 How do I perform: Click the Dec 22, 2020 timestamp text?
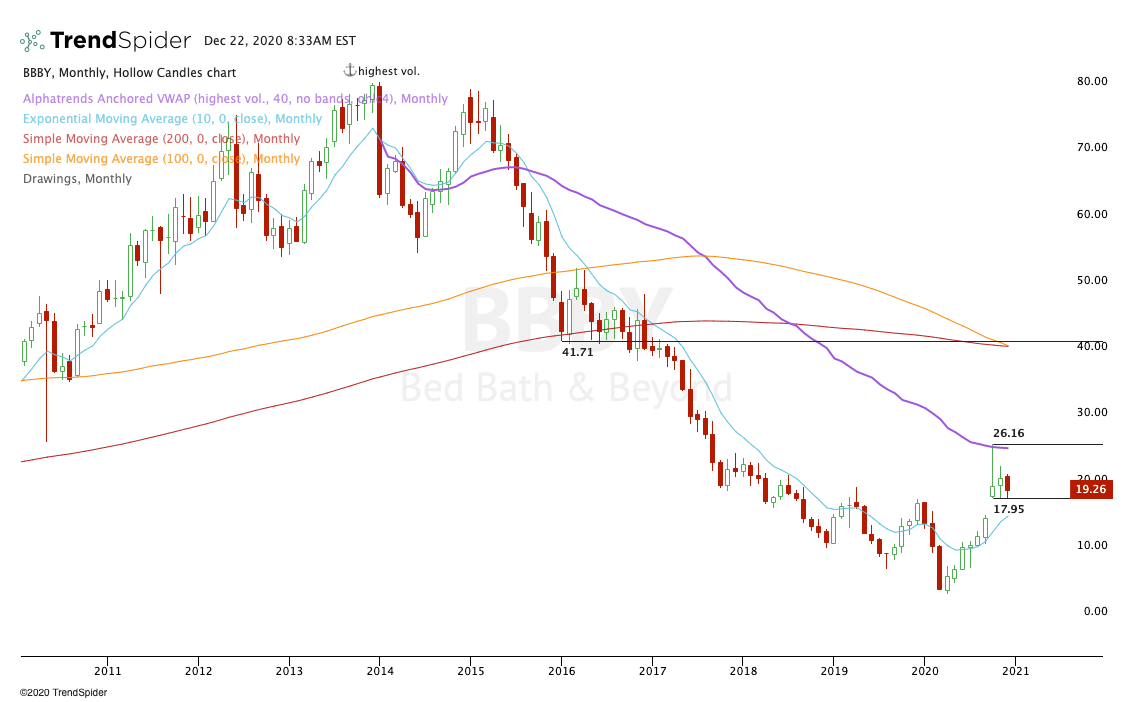(x=280, y=41)
